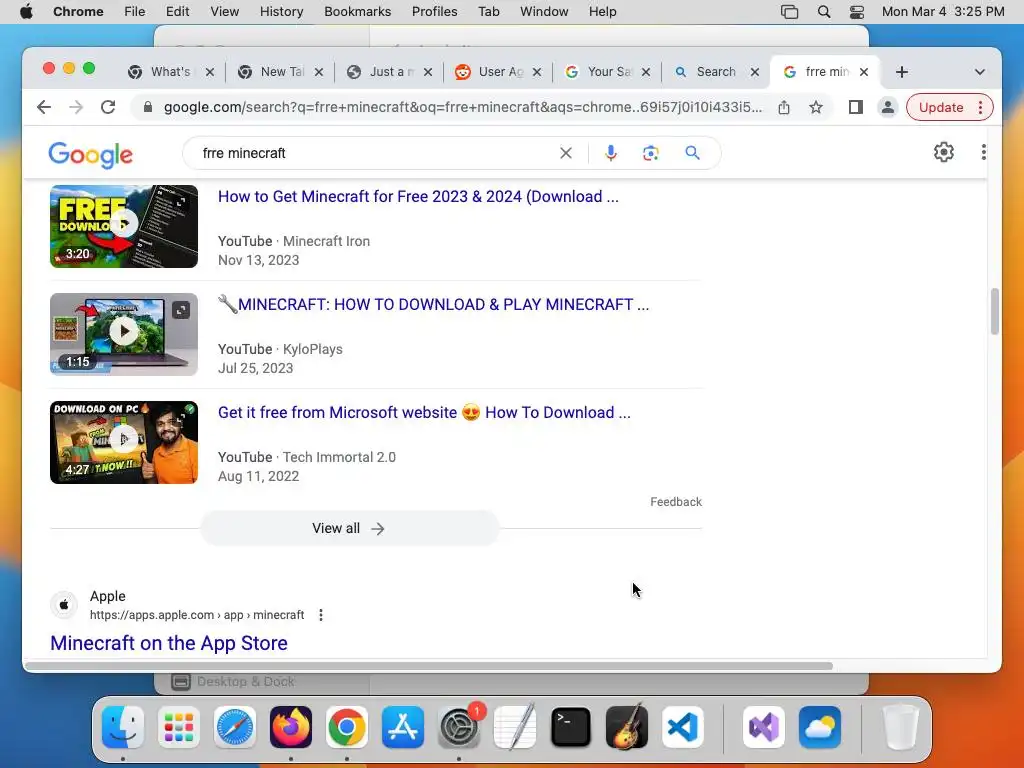Click the address bar URL
Image resolution: width=1024 pixels, height=768 pixels.
pos(462,107)
